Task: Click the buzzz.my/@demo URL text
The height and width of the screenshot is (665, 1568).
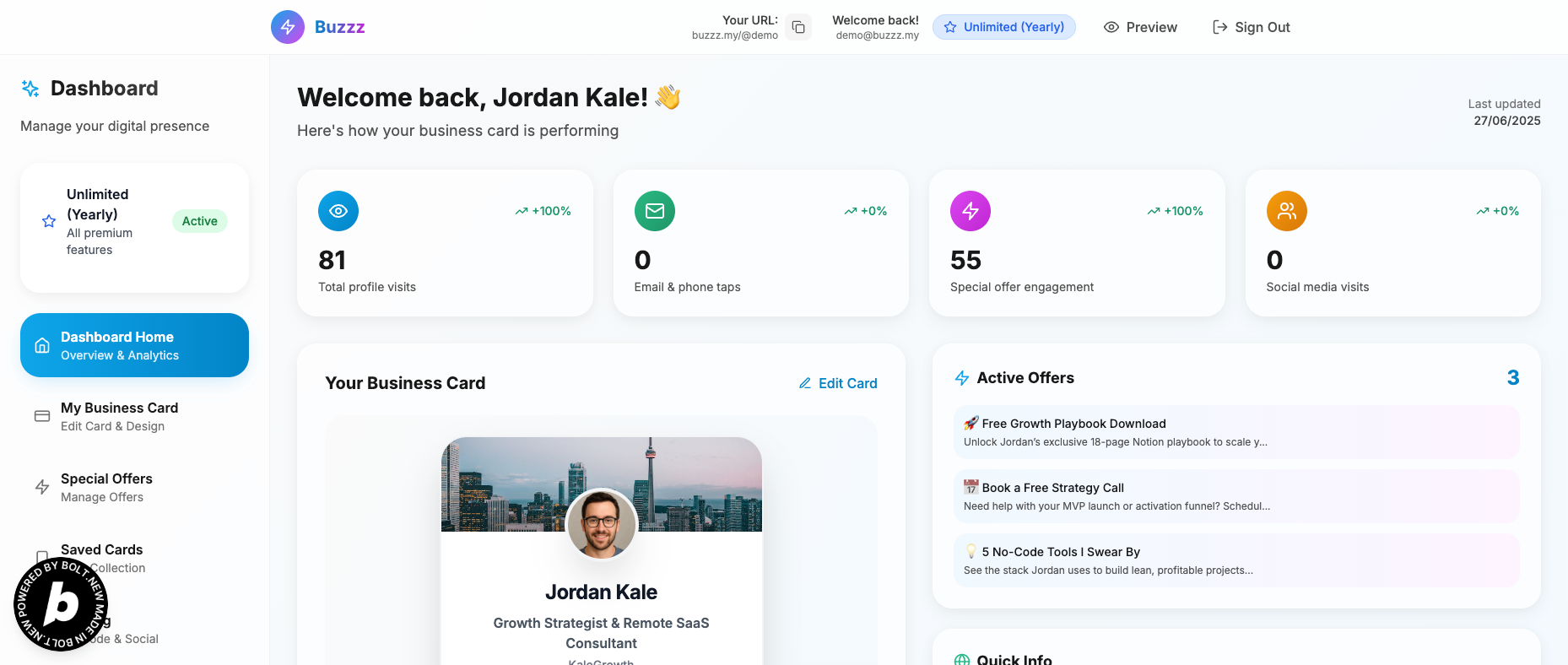Action: click(735, 35)
